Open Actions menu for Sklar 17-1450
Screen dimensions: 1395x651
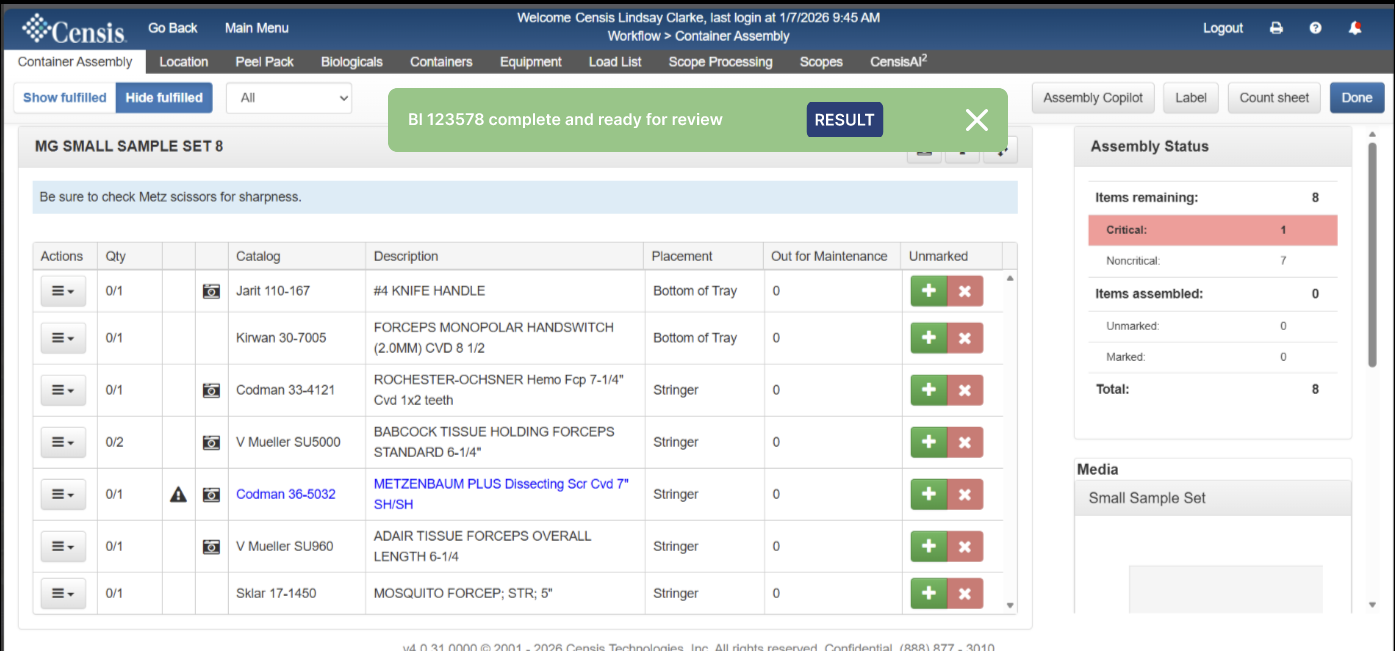63,593
